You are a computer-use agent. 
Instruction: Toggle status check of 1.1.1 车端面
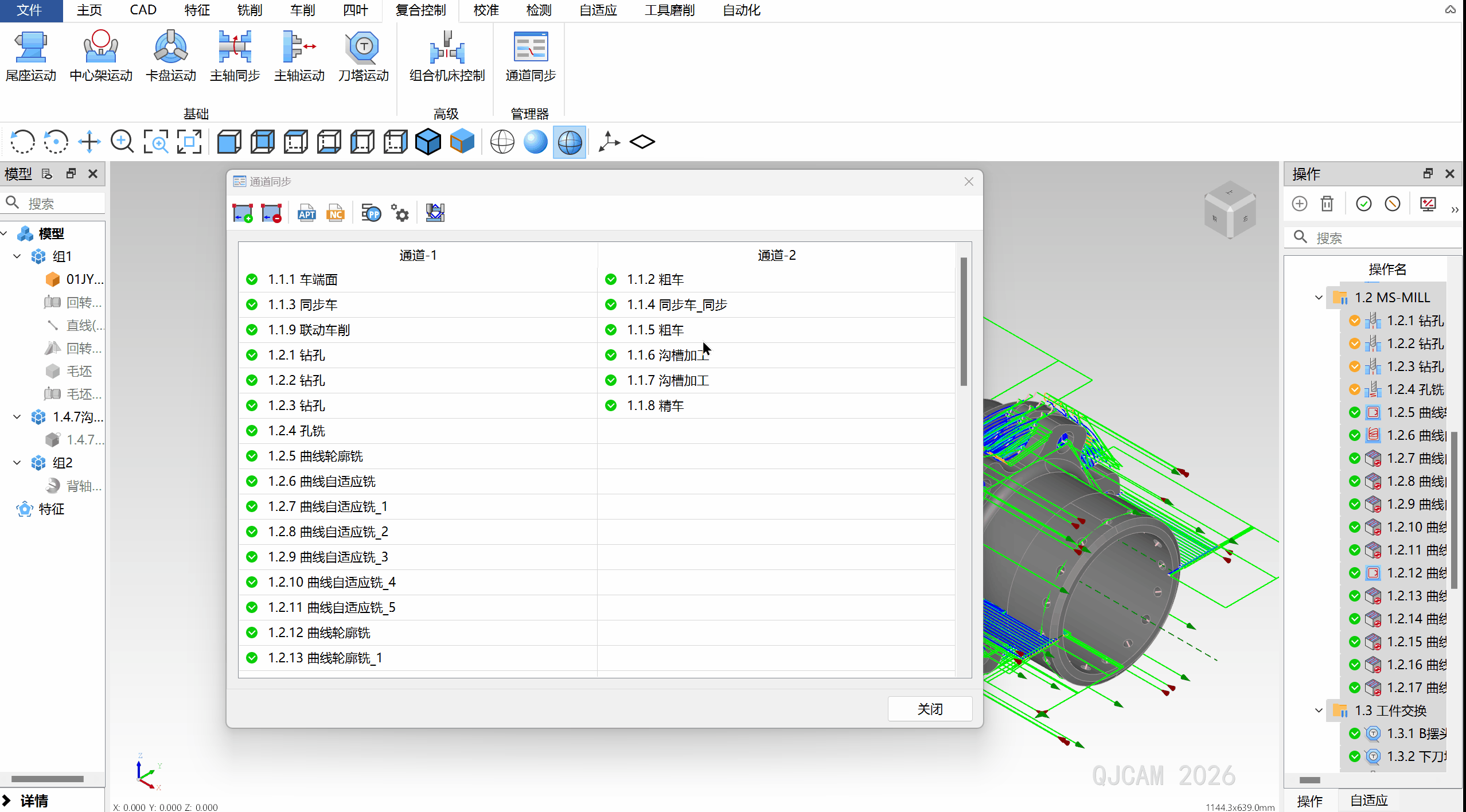[252, 279]
